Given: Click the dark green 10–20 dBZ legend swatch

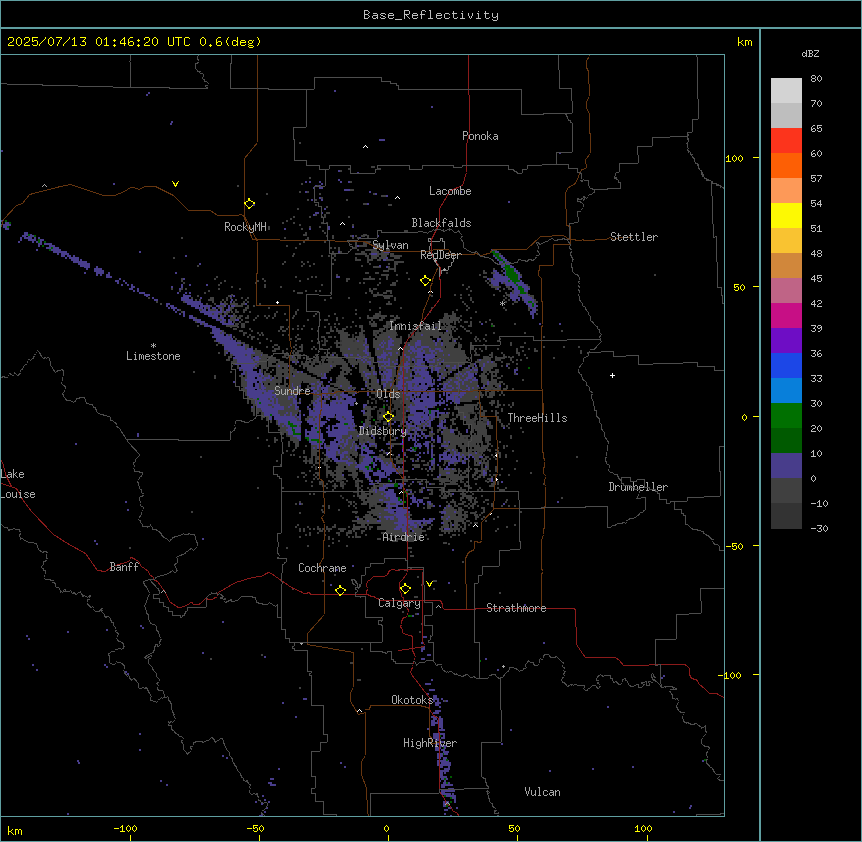Looking at the screenshot, I should tap(786, 441).
